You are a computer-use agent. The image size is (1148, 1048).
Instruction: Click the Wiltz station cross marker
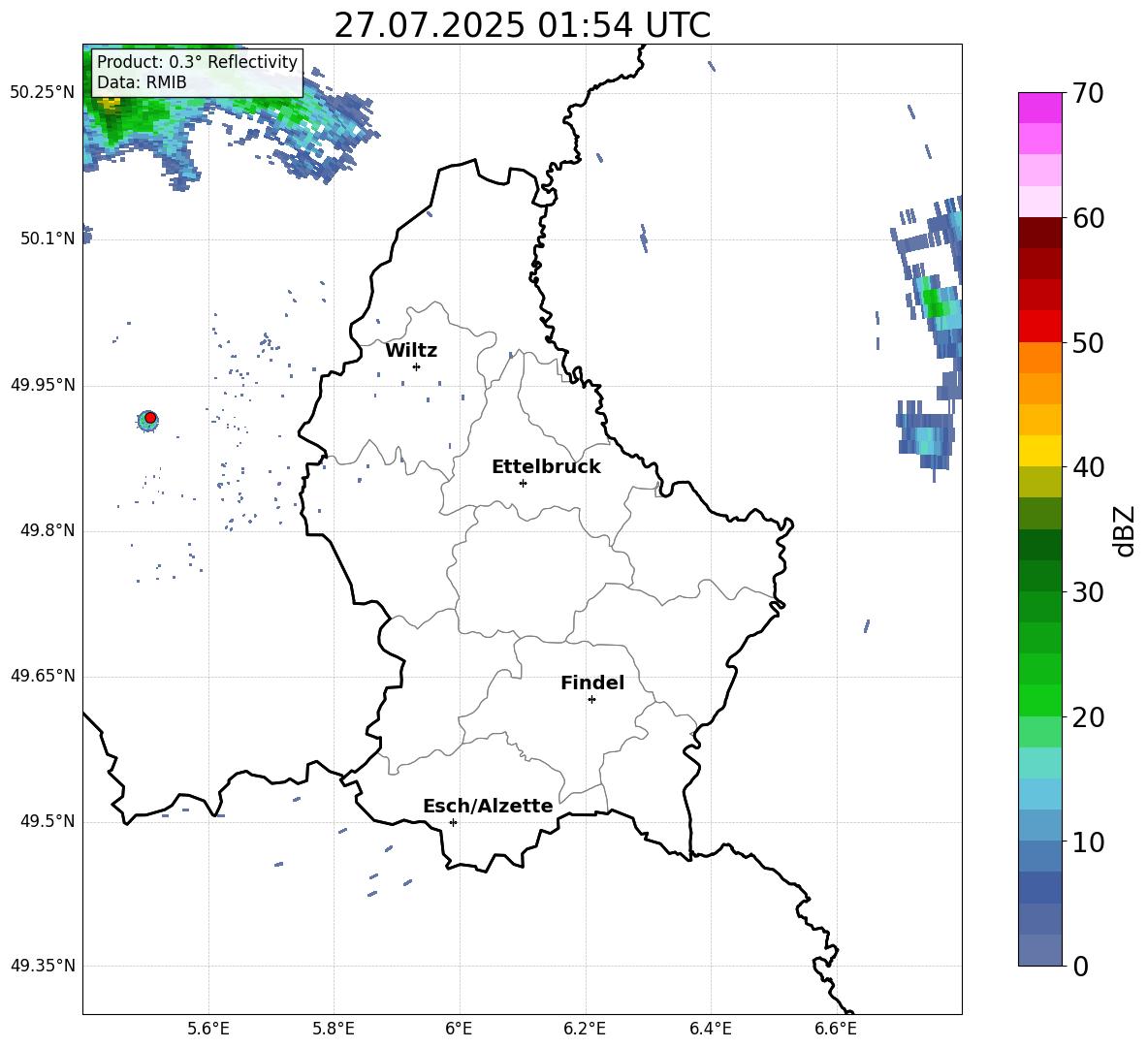coord(417,366)
